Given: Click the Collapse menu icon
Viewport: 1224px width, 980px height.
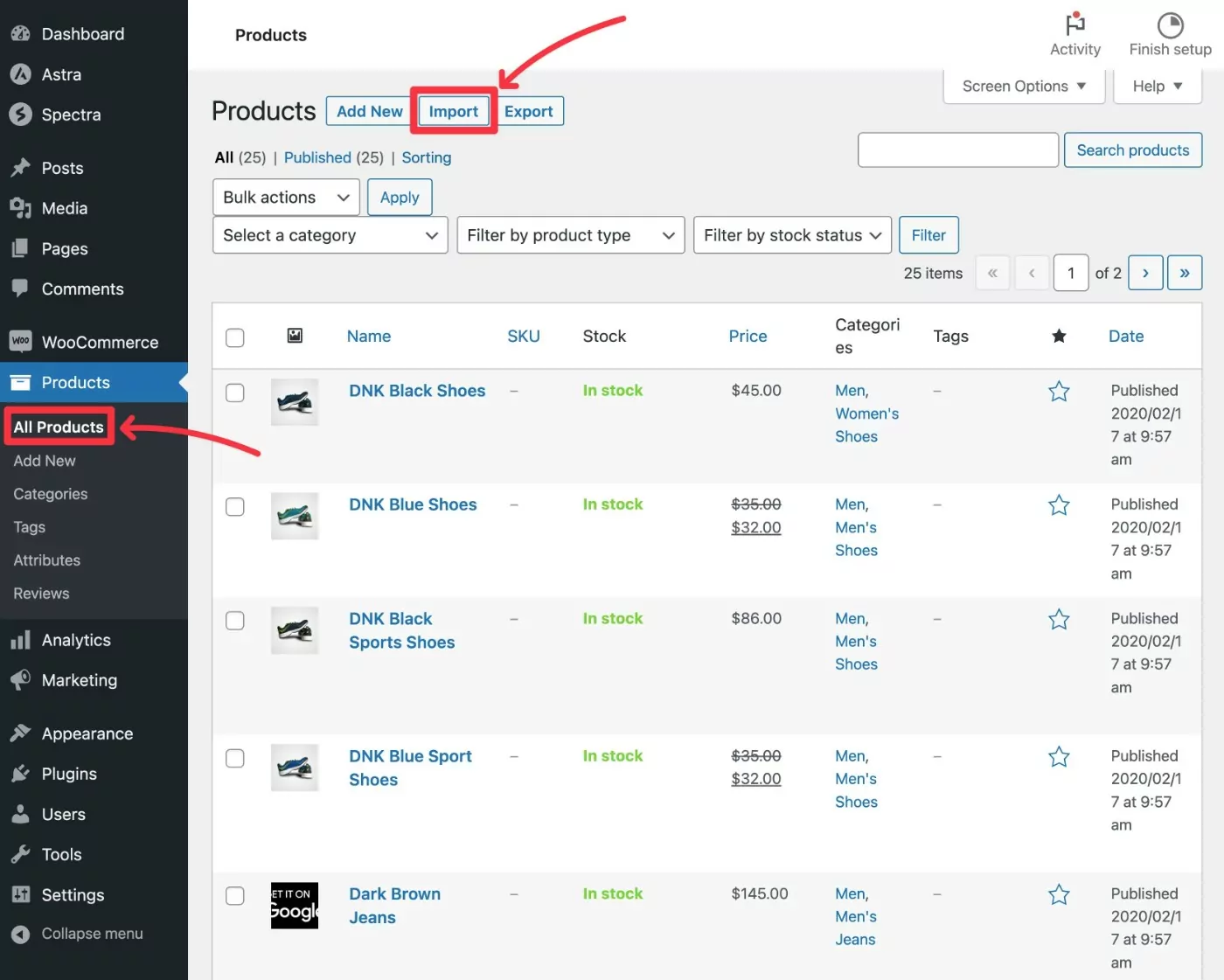Looking at the screenshot, I should pyautogui.click(x=21, y=935).
